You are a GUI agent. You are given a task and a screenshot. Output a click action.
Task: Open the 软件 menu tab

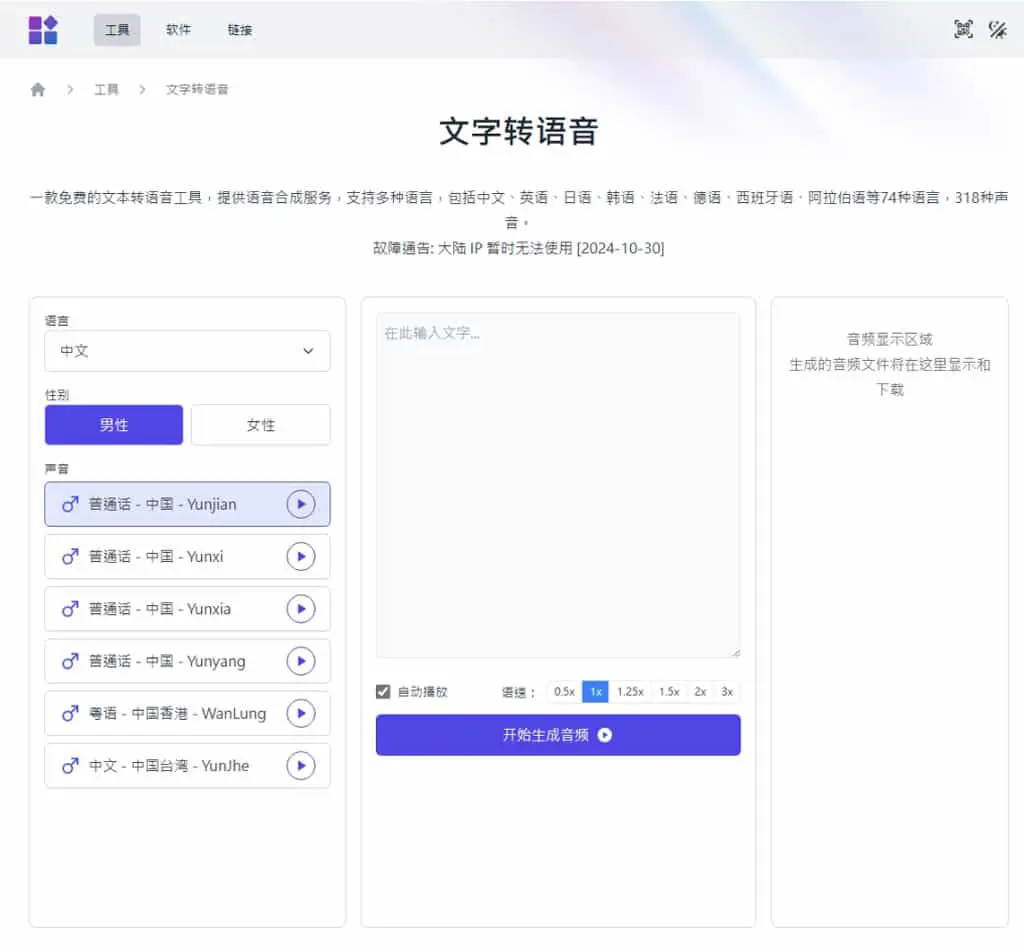[x=178, y=30]
